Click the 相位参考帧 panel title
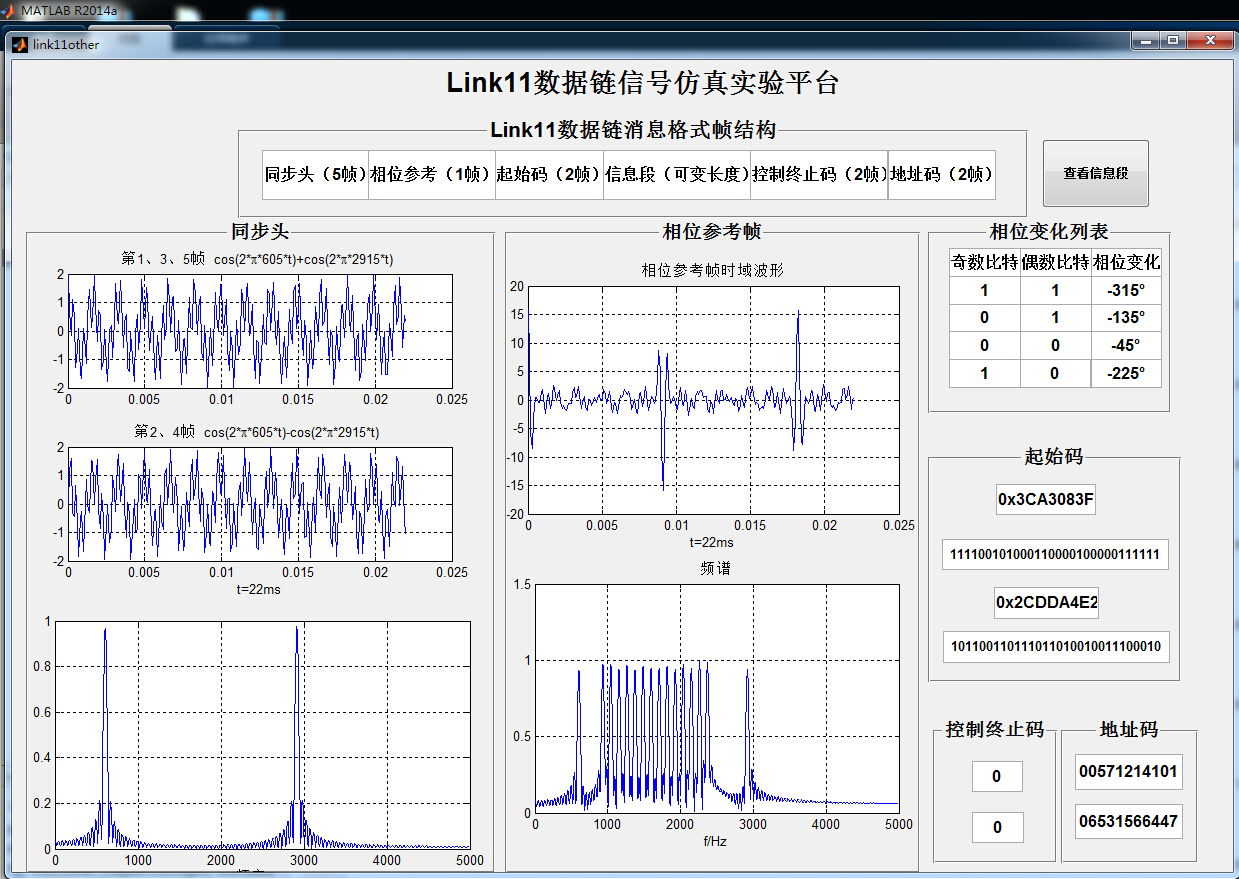The image size is (1239, 879). pyautogui.click(x=712, y=232)
